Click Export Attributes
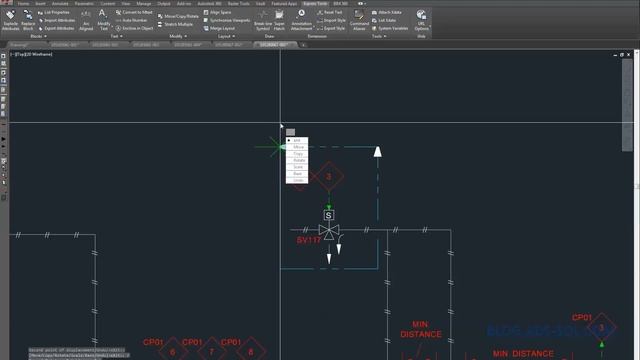This screenshot has height=360, width=640. [x=56, y=29]
